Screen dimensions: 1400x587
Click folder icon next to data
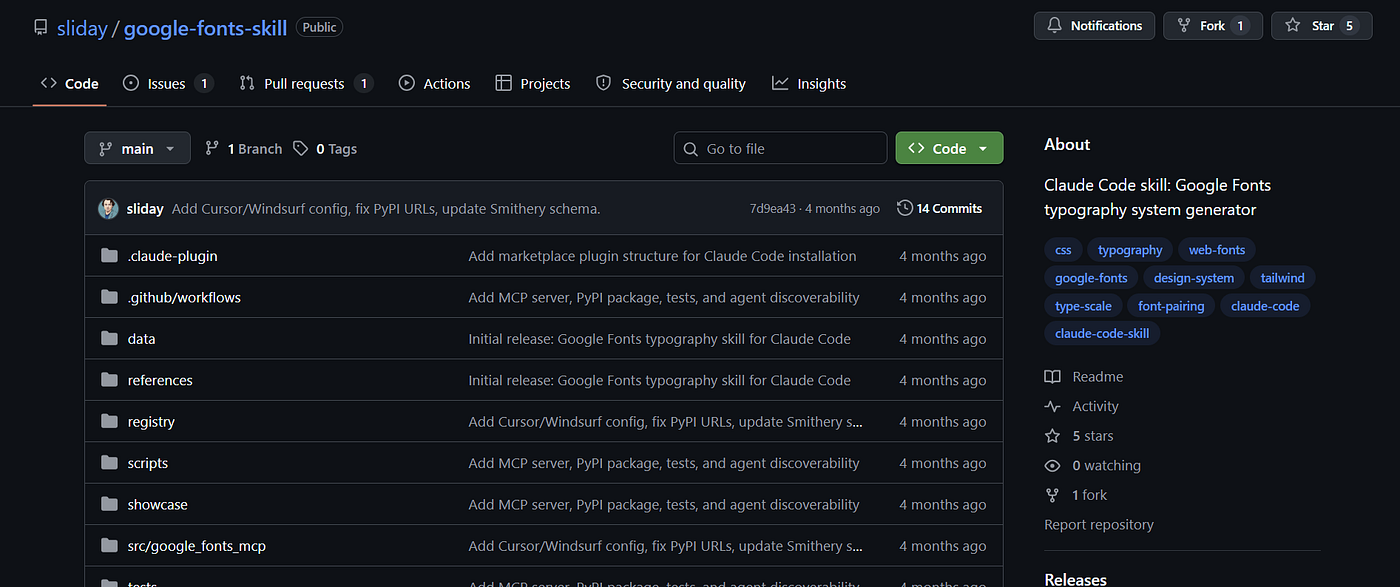(109, 339)
